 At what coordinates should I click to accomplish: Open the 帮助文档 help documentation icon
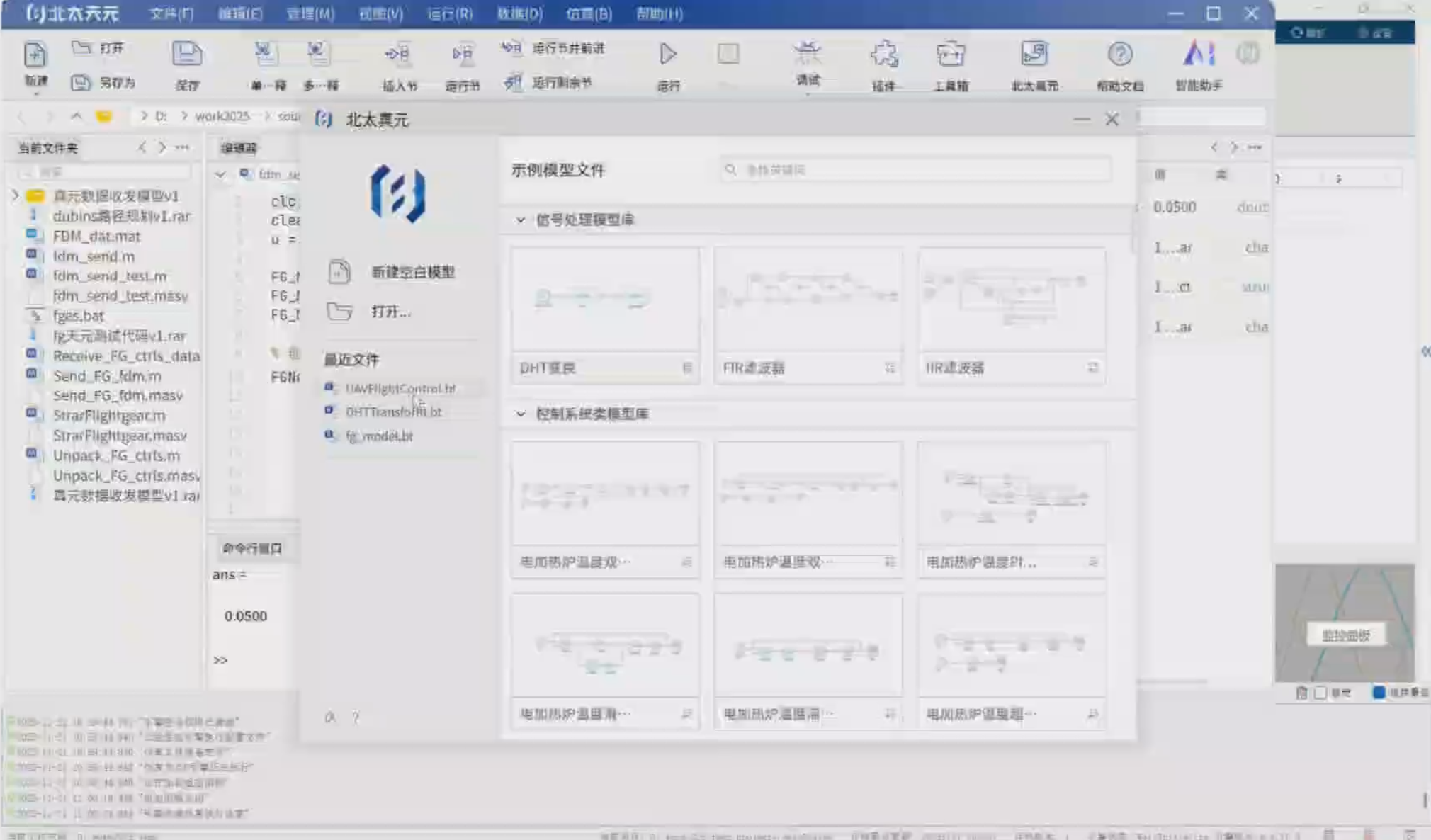1119,55
